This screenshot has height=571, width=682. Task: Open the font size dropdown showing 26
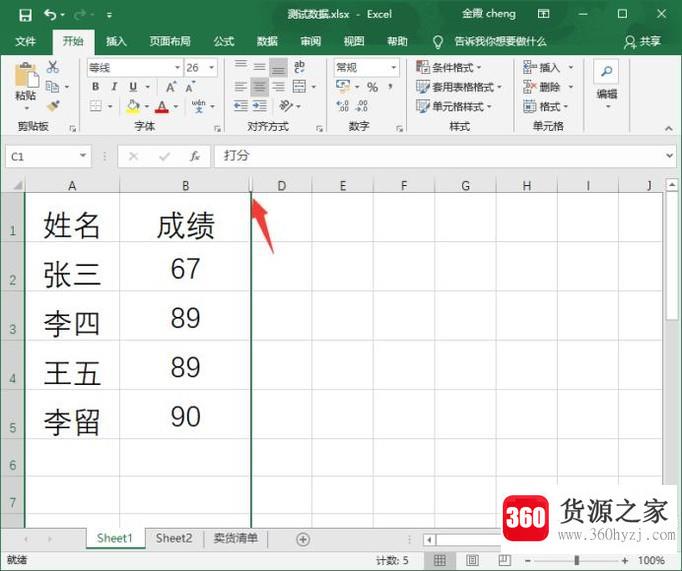(212, 67)
